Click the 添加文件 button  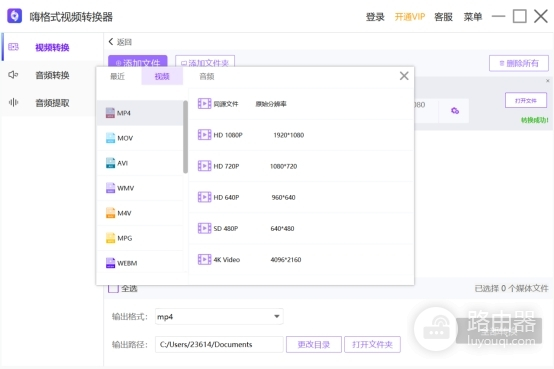point(138,61)
